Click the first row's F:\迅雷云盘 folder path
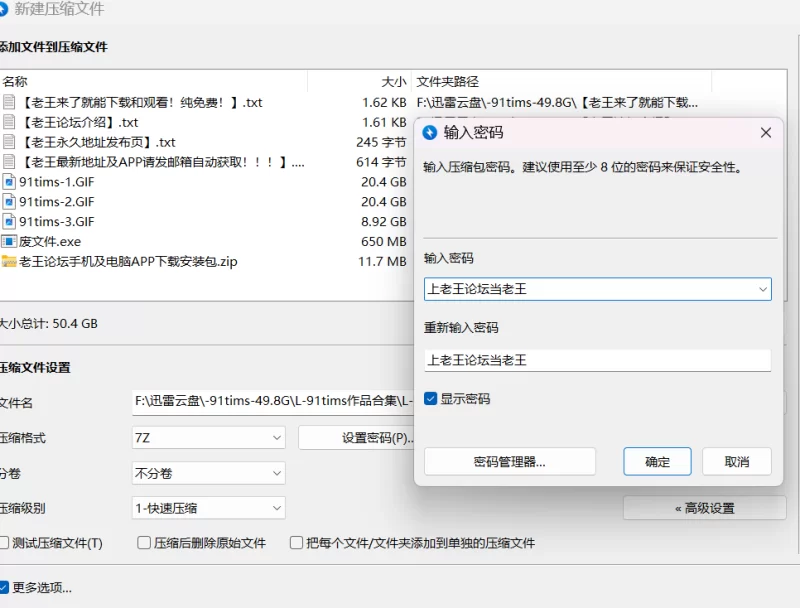Image resolution: width=800 pixels, height=608 pixels. 557,103
